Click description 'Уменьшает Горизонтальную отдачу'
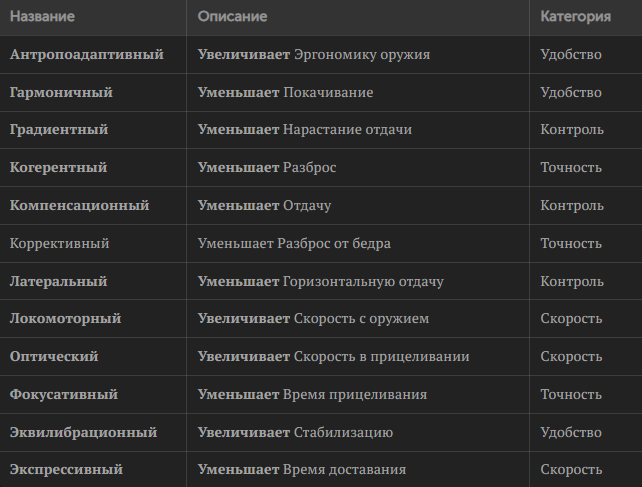642x487 pixels. click(x=320, y=281)
